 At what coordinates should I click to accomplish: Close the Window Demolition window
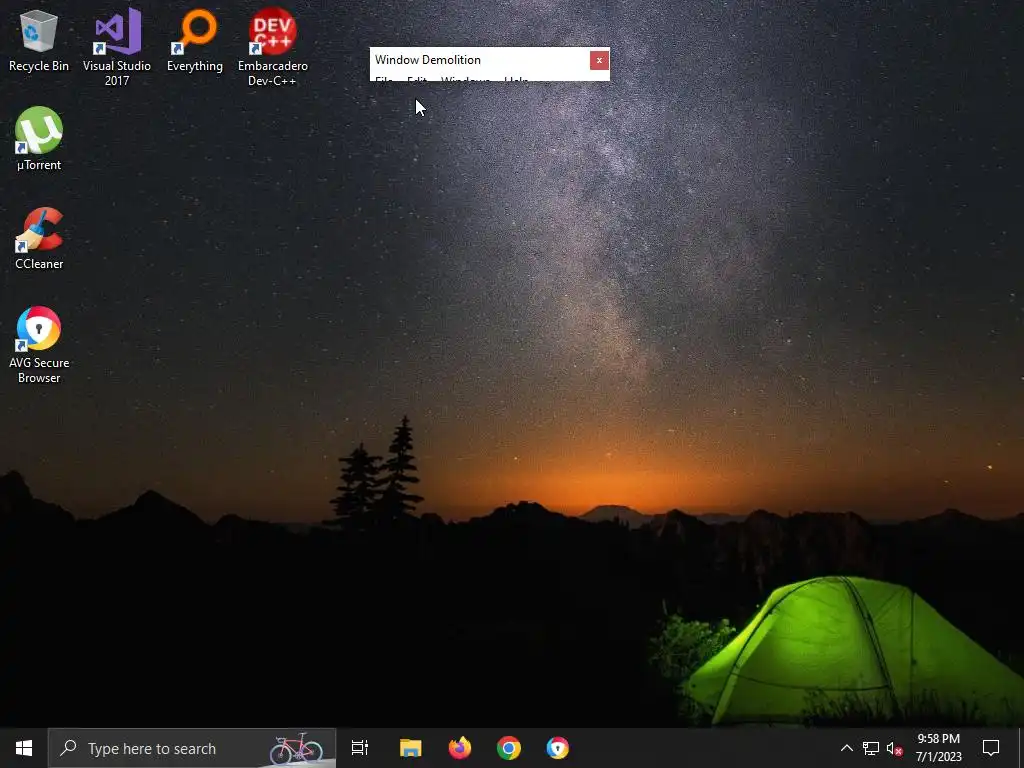tap(599, 60)
